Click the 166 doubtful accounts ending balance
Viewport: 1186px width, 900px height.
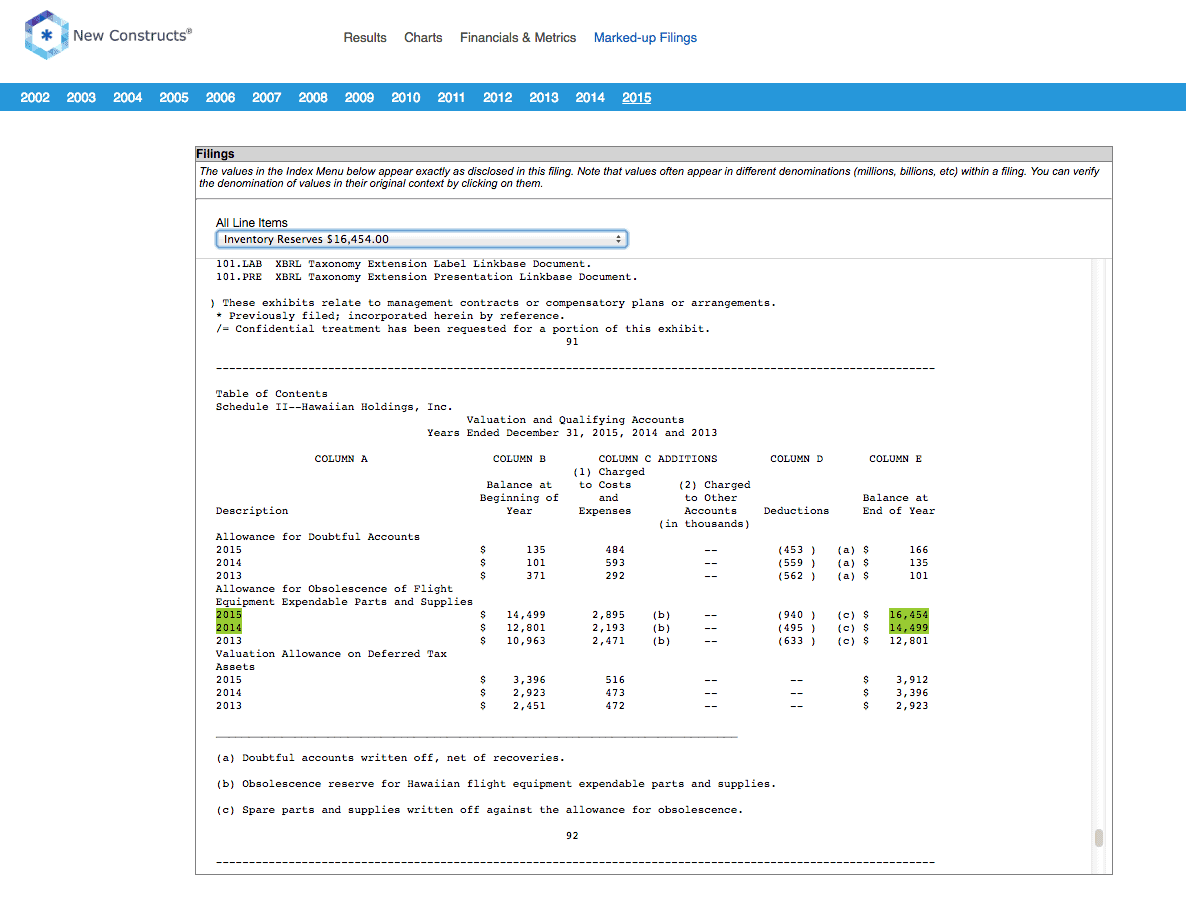point(918,550)
